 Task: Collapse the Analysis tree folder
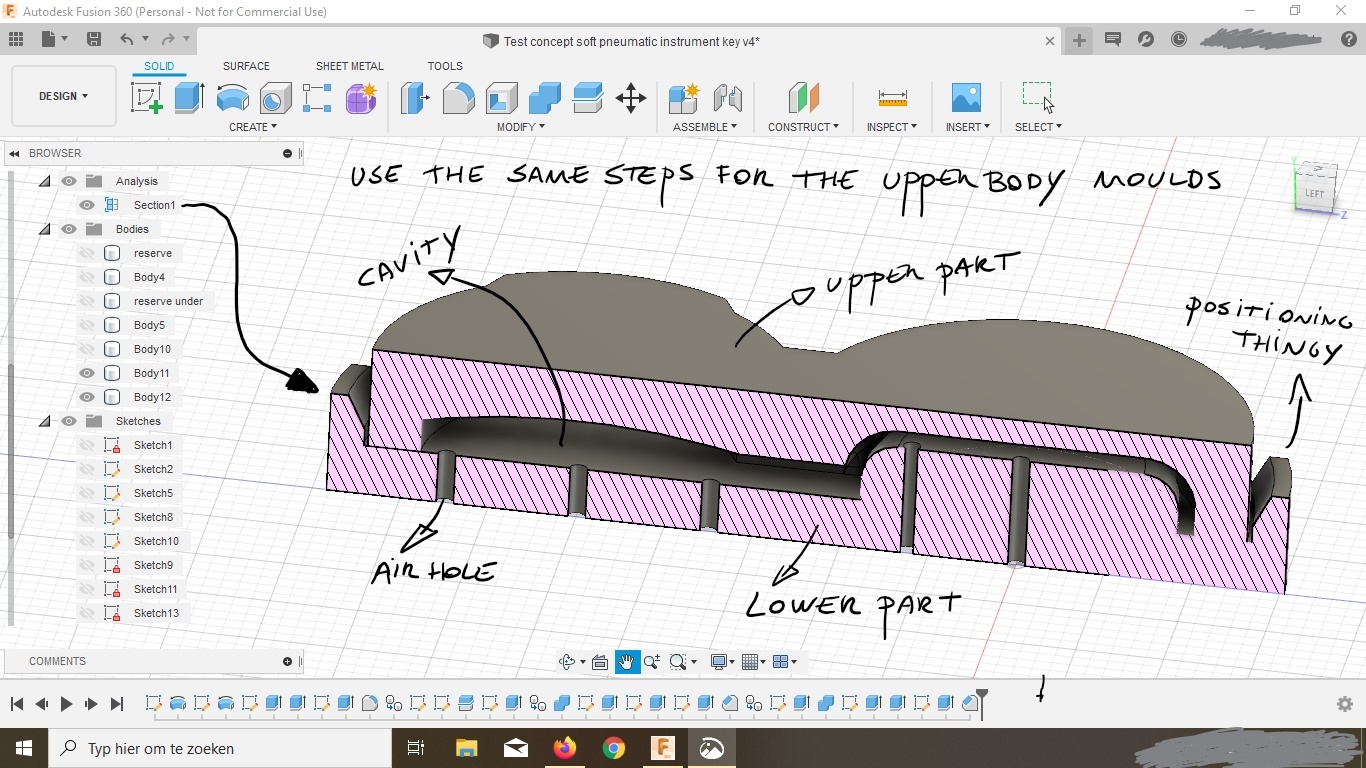tap(45, 181)
